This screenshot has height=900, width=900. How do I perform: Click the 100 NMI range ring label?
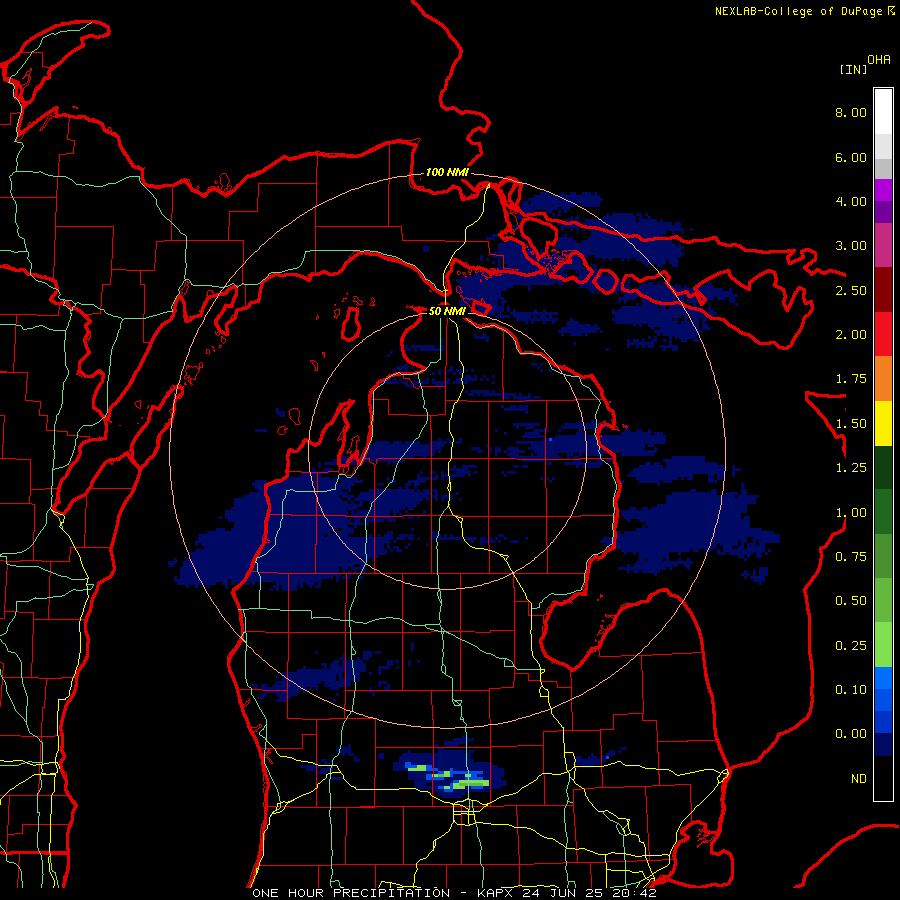(x=447, y=172)
